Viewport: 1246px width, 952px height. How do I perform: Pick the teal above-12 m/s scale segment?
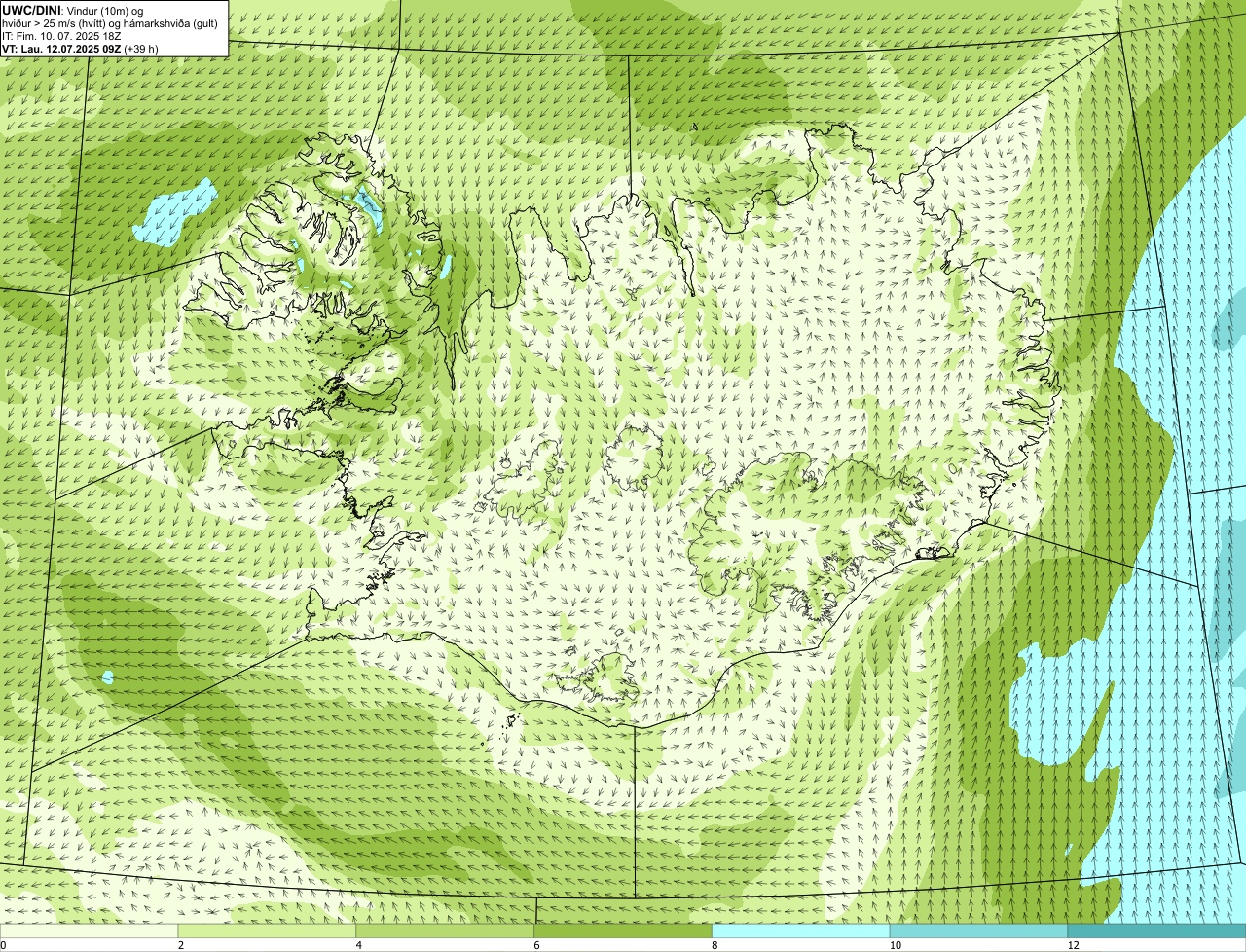point(1156,932)
